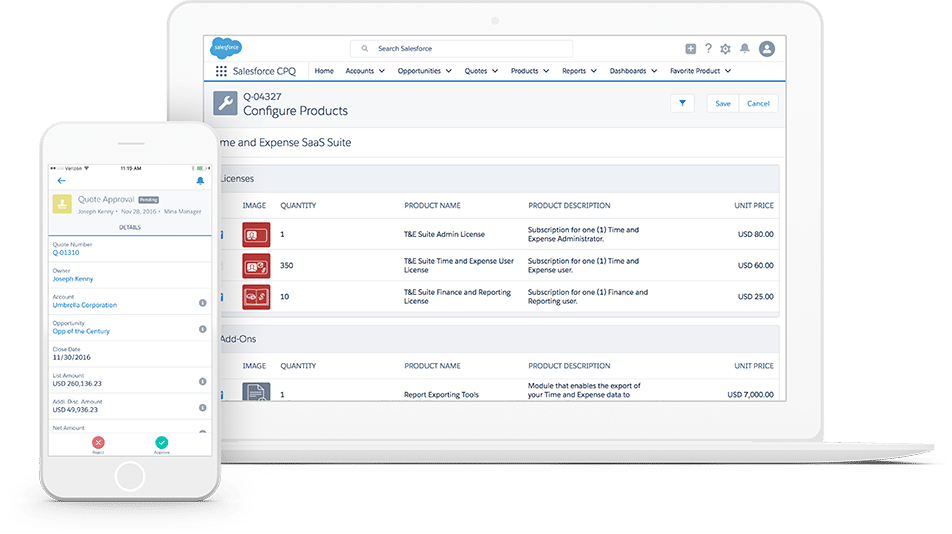This screenshot has width=952, height=534.
Task: Click the USD 80.00 unit price
Action: tap(755, 234)
